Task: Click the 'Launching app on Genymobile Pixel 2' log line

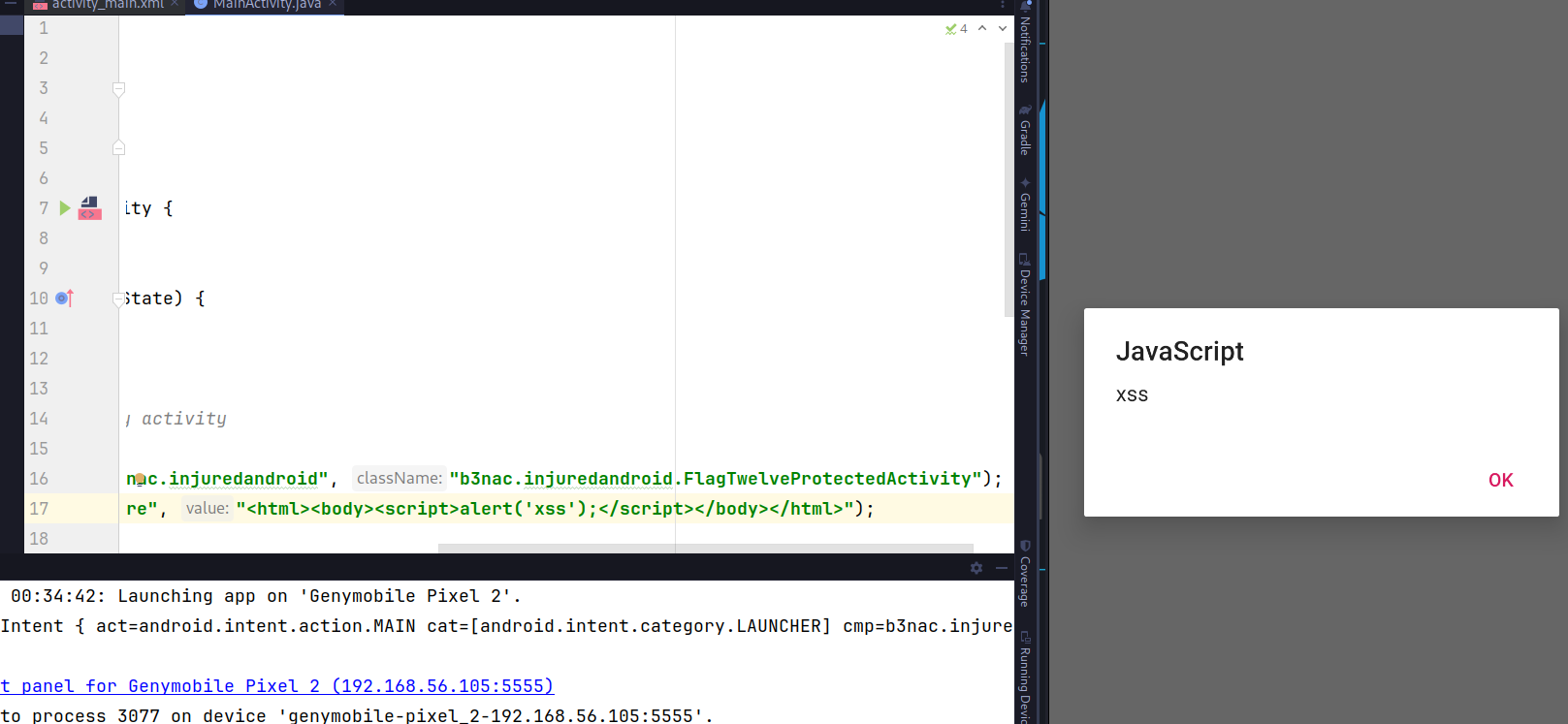Action: (266, 596)
